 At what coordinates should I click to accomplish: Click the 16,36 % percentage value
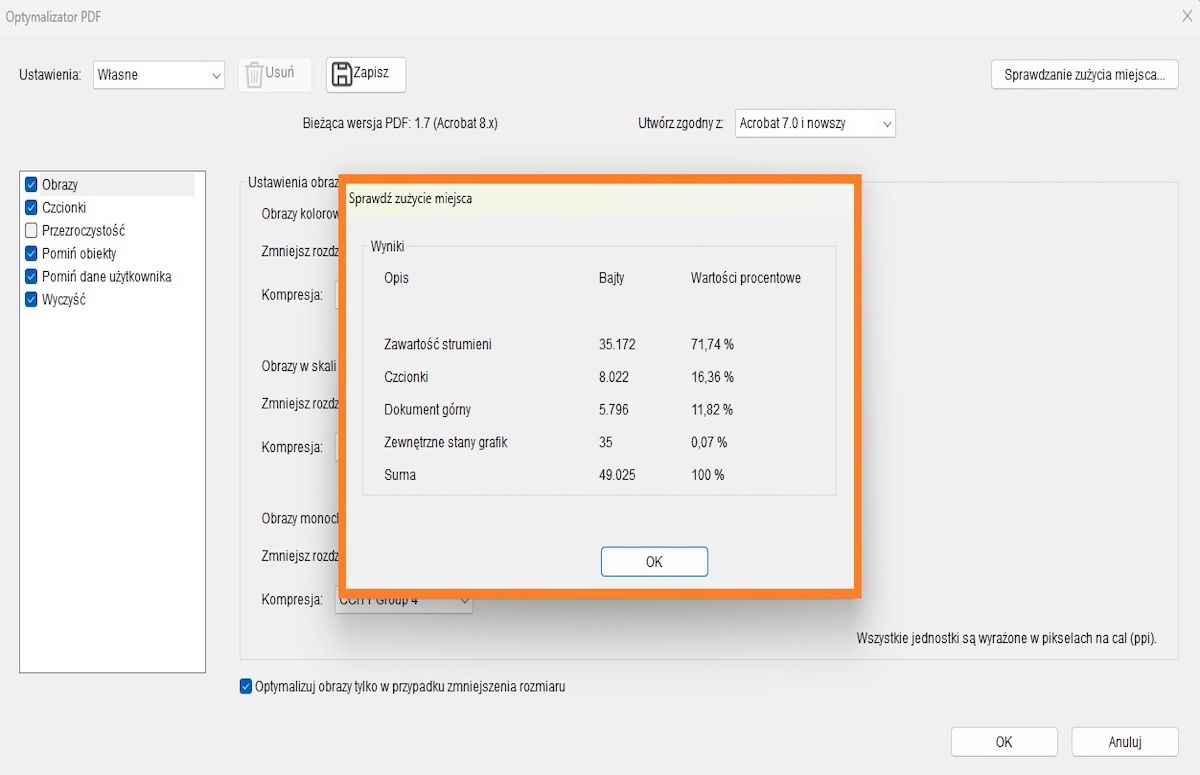pyautogui.click(x=712, y=377)
